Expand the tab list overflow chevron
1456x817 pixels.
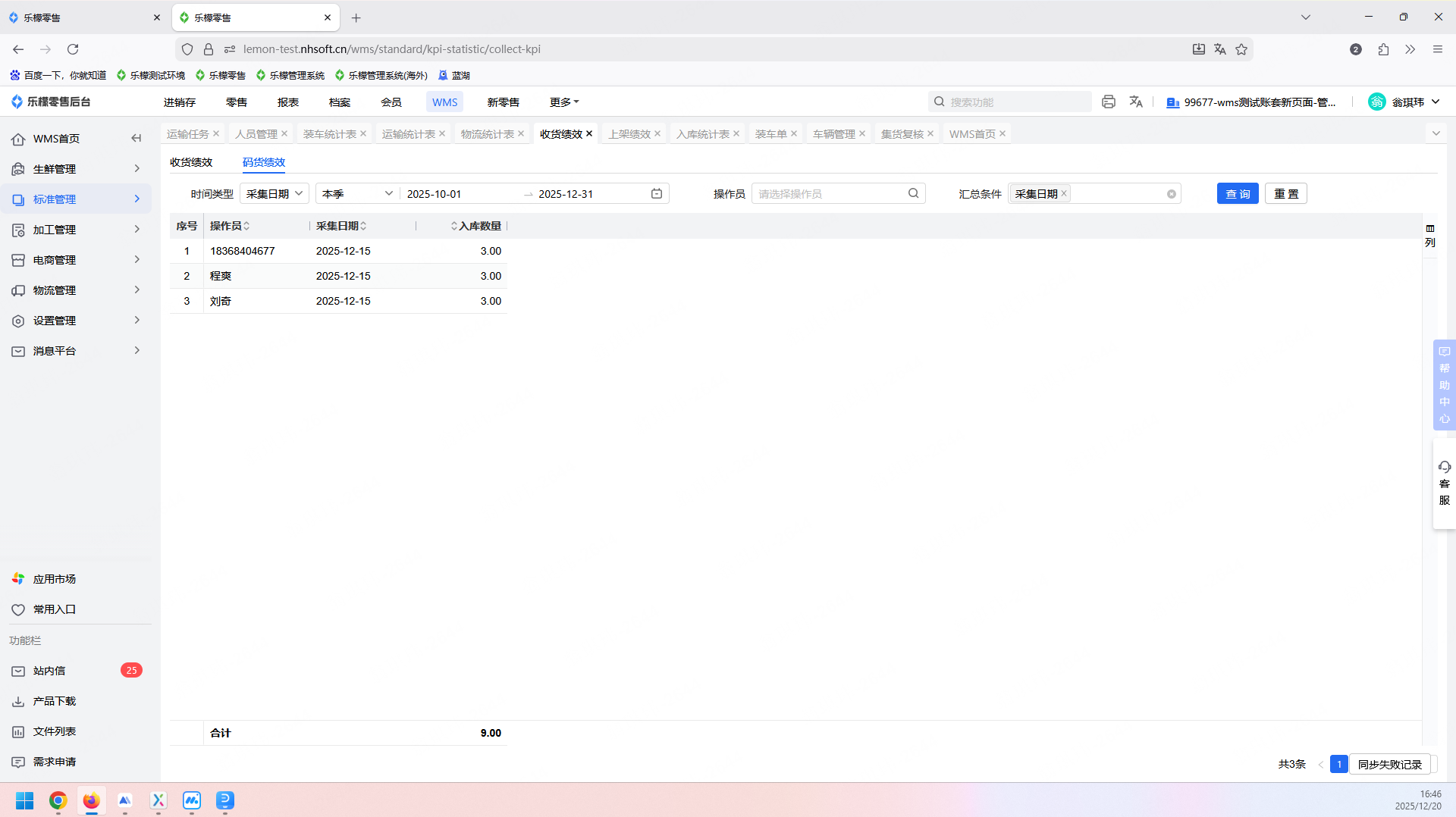[x=1436, y=133]
